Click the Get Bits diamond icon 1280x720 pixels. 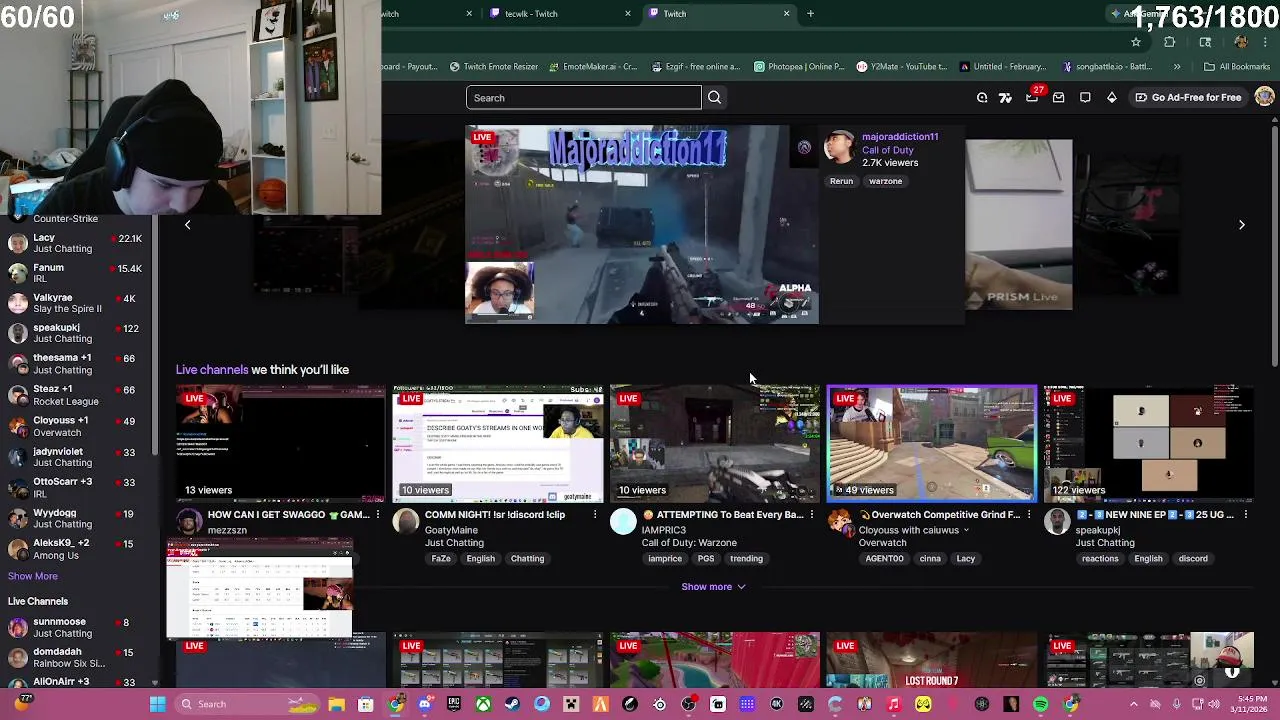click(1111, 98)
